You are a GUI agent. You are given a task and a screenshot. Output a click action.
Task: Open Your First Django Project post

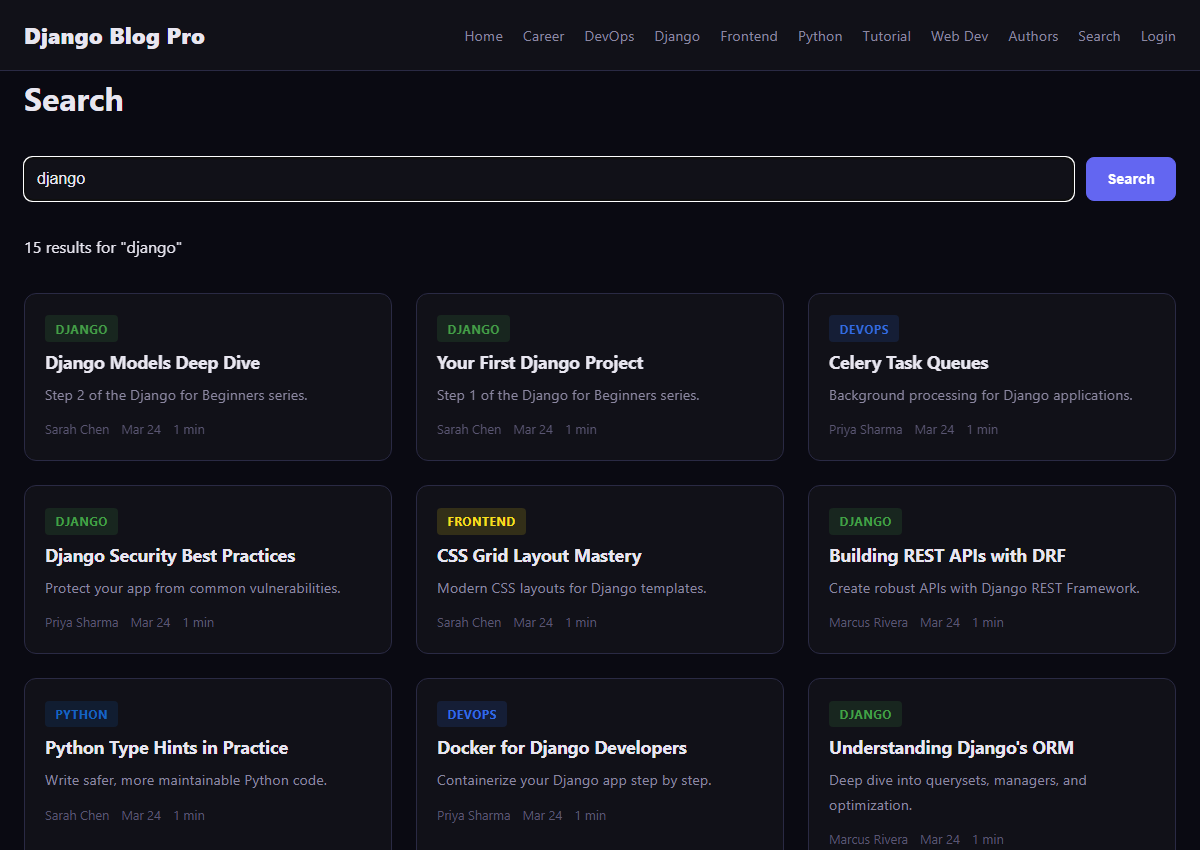click(x=540, y=363)
